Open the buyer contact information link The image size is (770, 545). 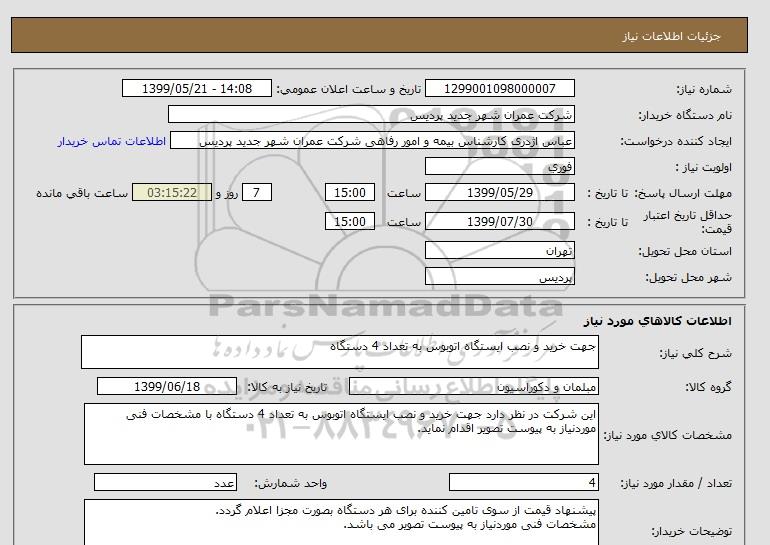point(111,141)
